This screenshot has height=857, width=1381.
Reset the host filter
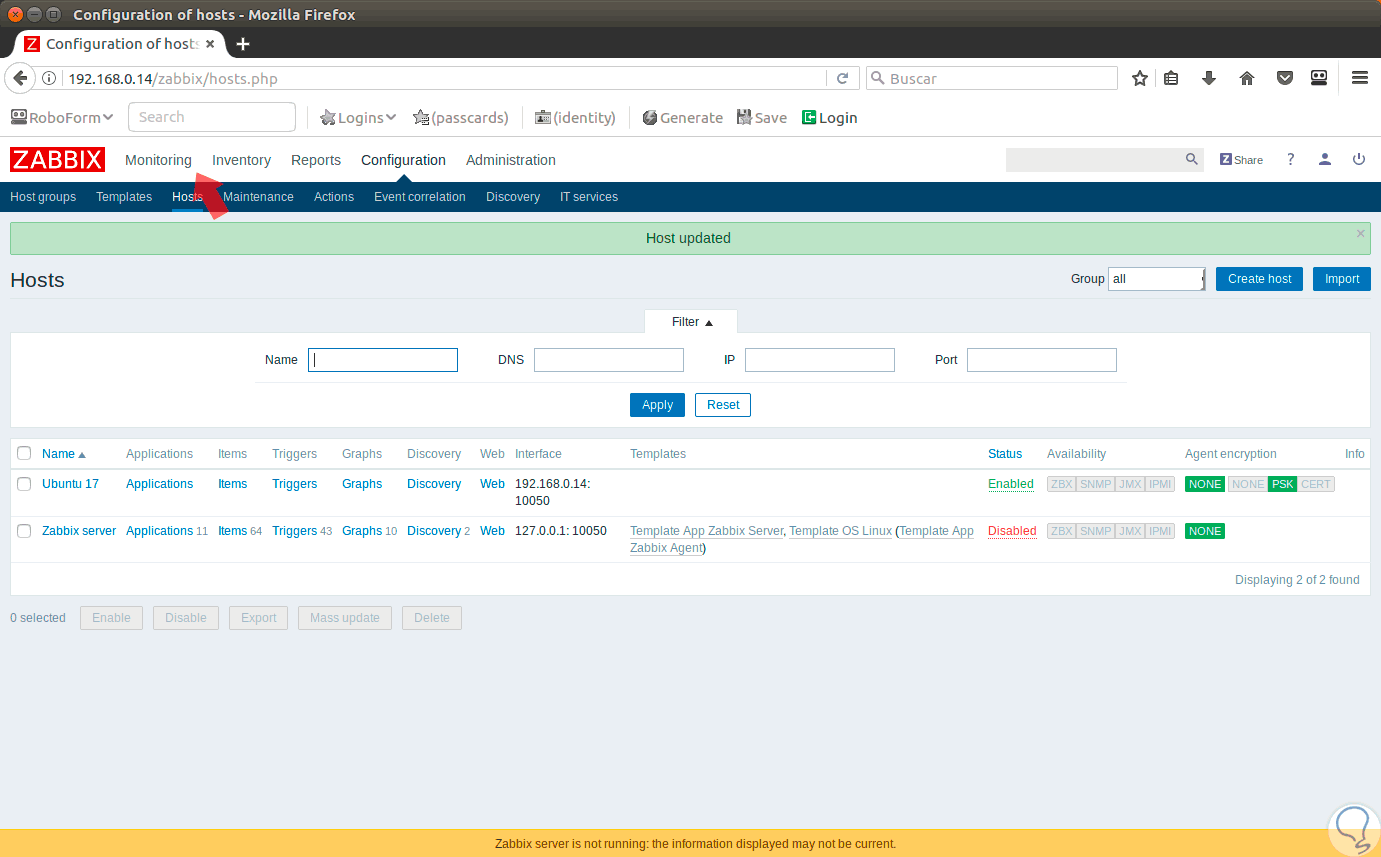point(723,405)
